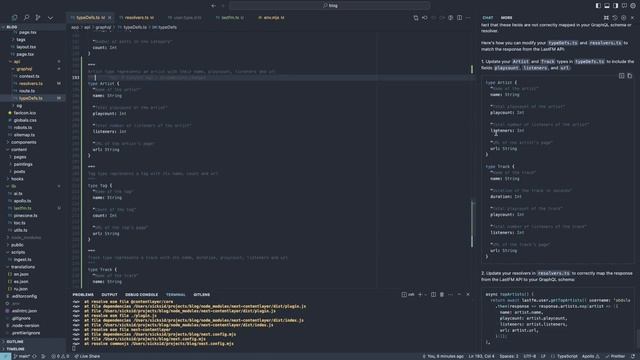The height and width of the screenshot is (360, 640).
Task: Select TypeScript language mode
Action: [x=567, y=356]
